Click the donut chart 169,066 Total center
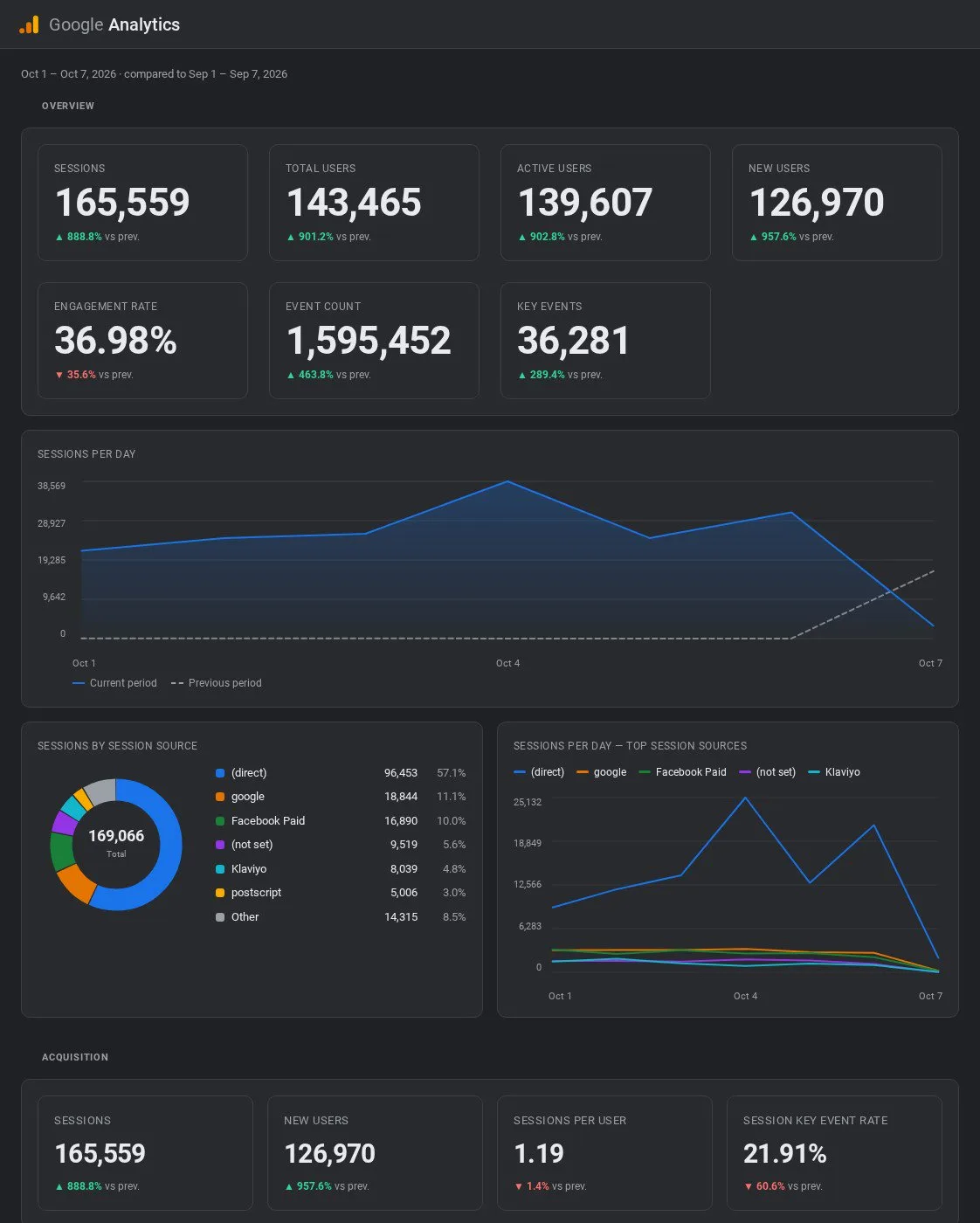980x1223 pixels. point(116,843)
